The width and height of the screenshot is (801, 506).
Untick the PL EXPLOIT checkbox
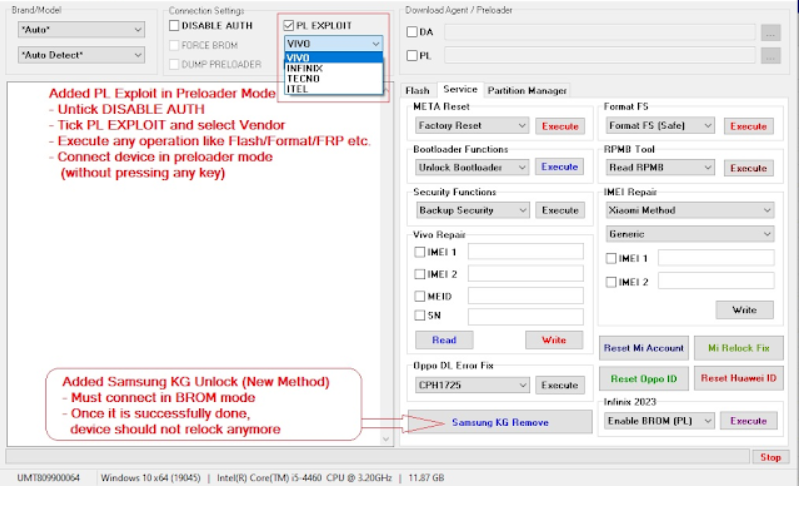click(289, 26)
